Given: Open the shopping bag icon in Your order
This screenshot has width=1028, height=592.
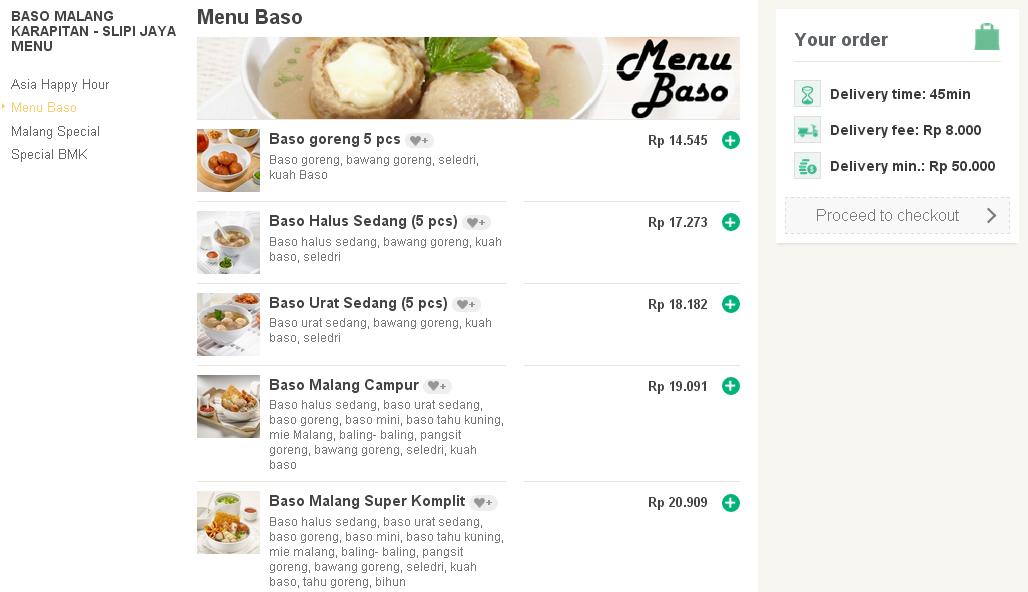Looking at the screenshot, I should (x=987, y=37).
